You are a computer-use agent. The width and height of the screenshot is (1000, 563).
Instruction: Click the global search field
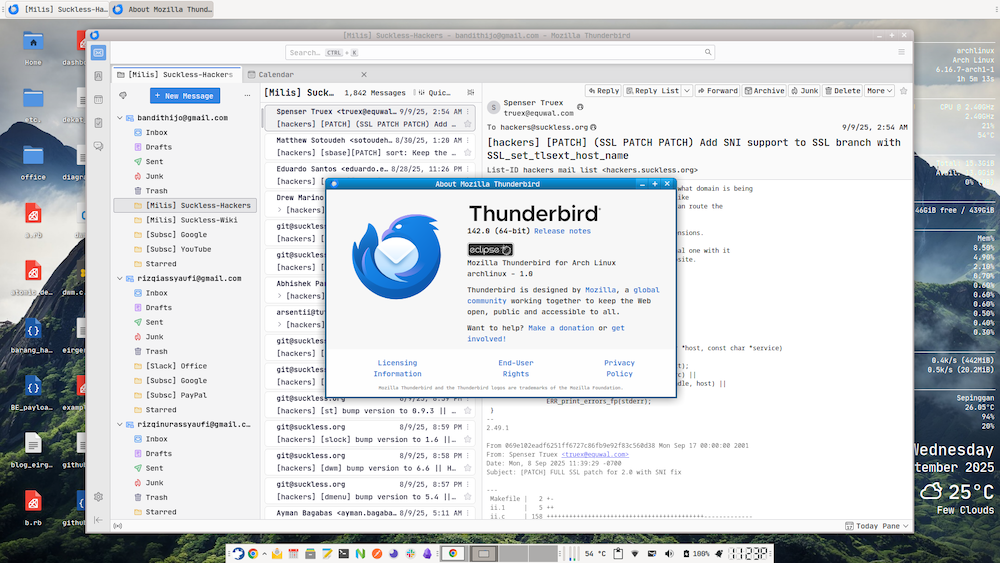pos(500,52)
